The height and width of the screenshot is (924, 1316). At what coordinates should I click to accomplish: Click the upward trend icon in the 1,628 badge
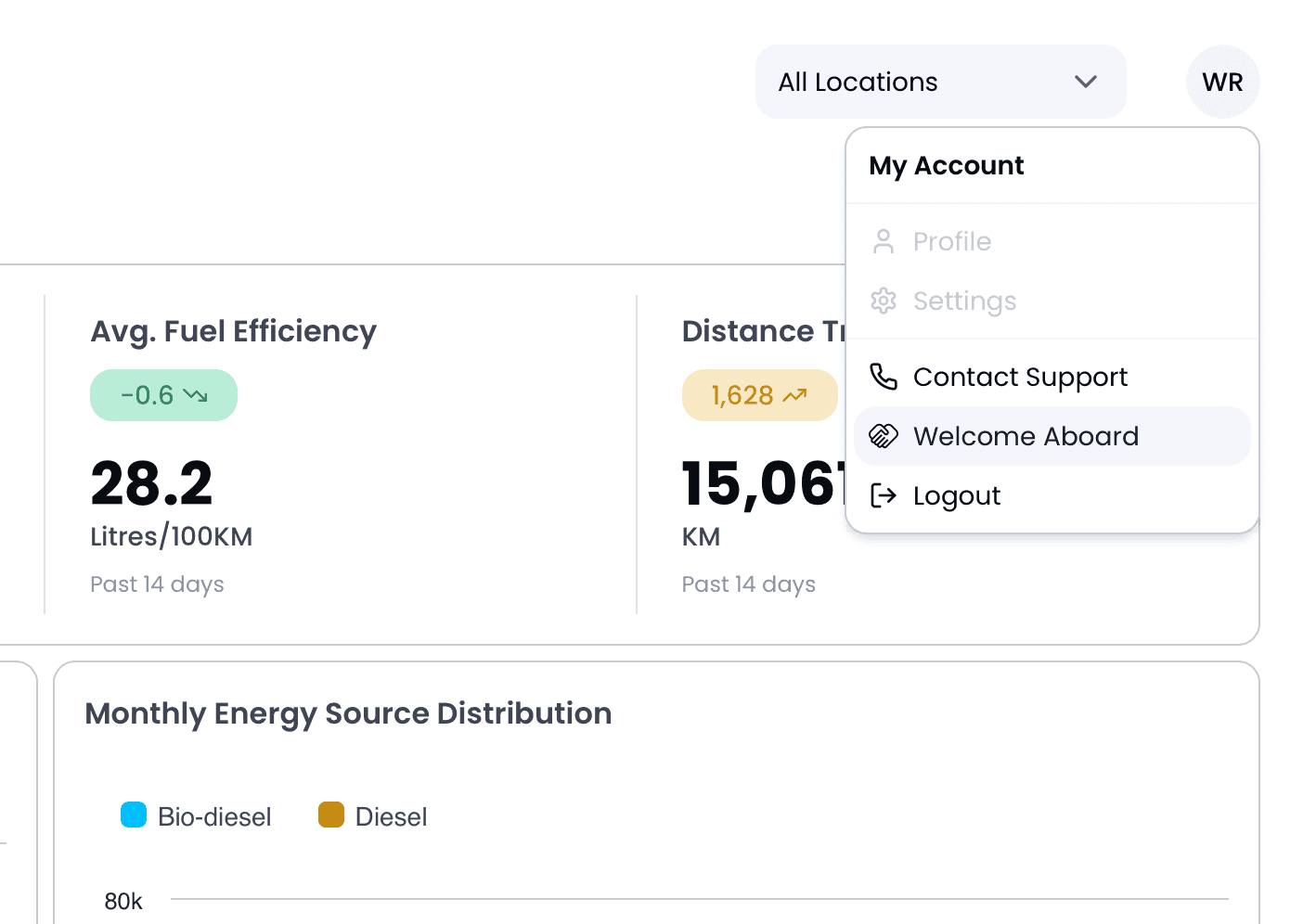(x=794, y=395)
